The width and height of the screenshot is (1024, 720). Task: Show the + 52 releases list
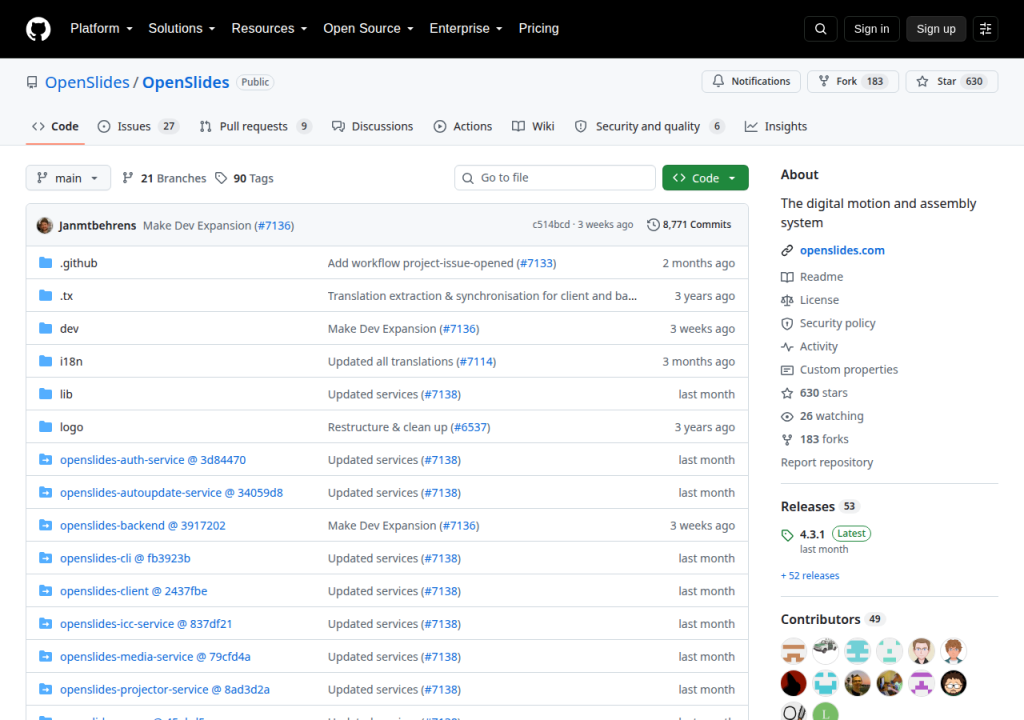[810, 576]
